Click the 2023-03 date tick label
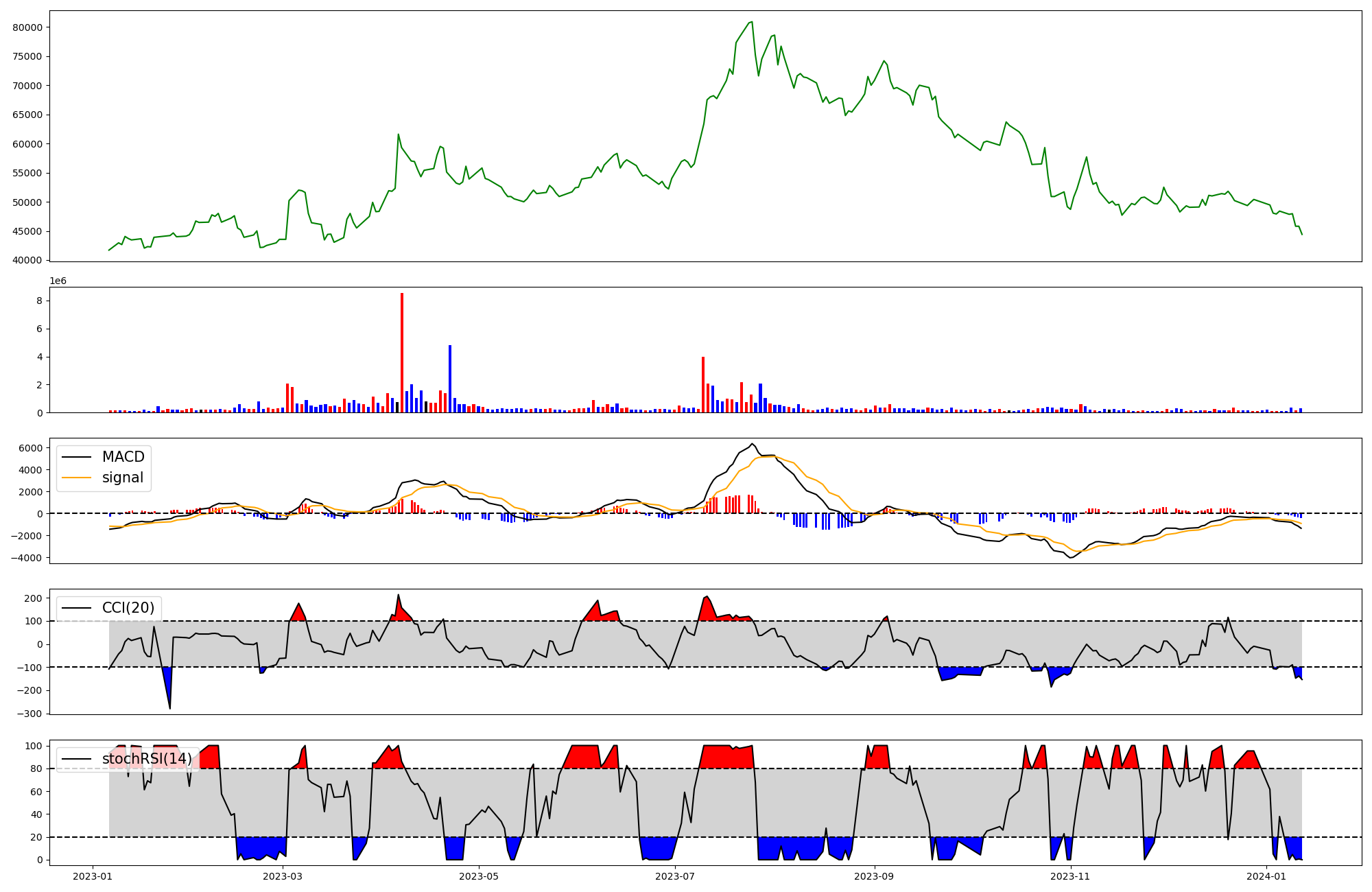The image size is (1372, 892). (x=283, y=876)
